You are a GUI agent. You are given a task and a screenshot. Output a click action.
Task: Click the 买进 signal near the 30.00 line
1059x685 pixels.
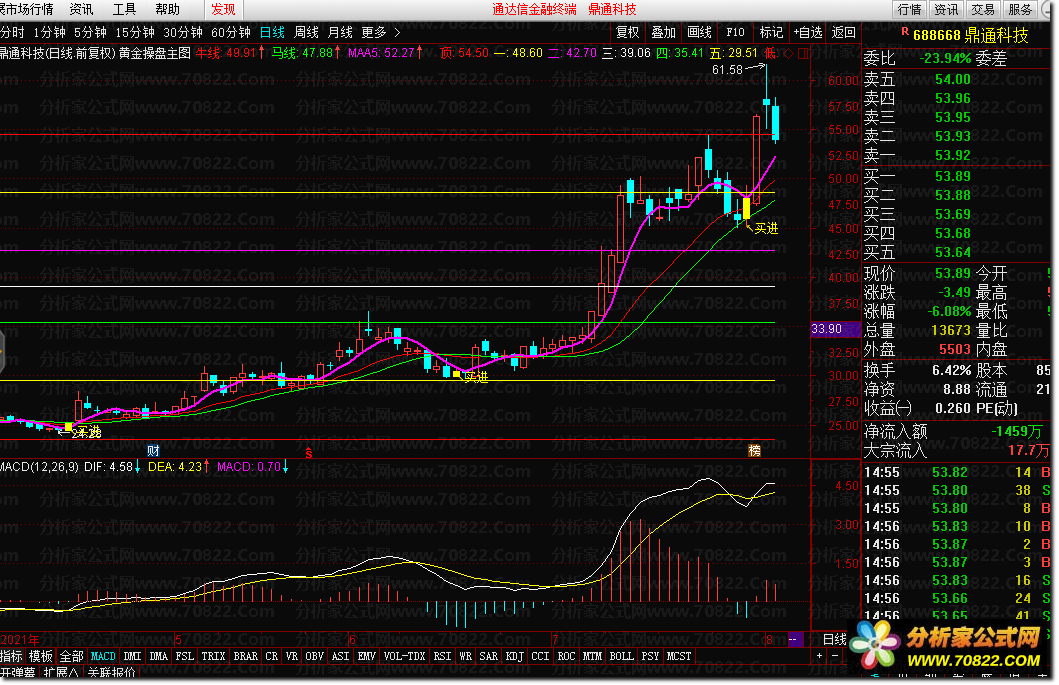(476, 377)
